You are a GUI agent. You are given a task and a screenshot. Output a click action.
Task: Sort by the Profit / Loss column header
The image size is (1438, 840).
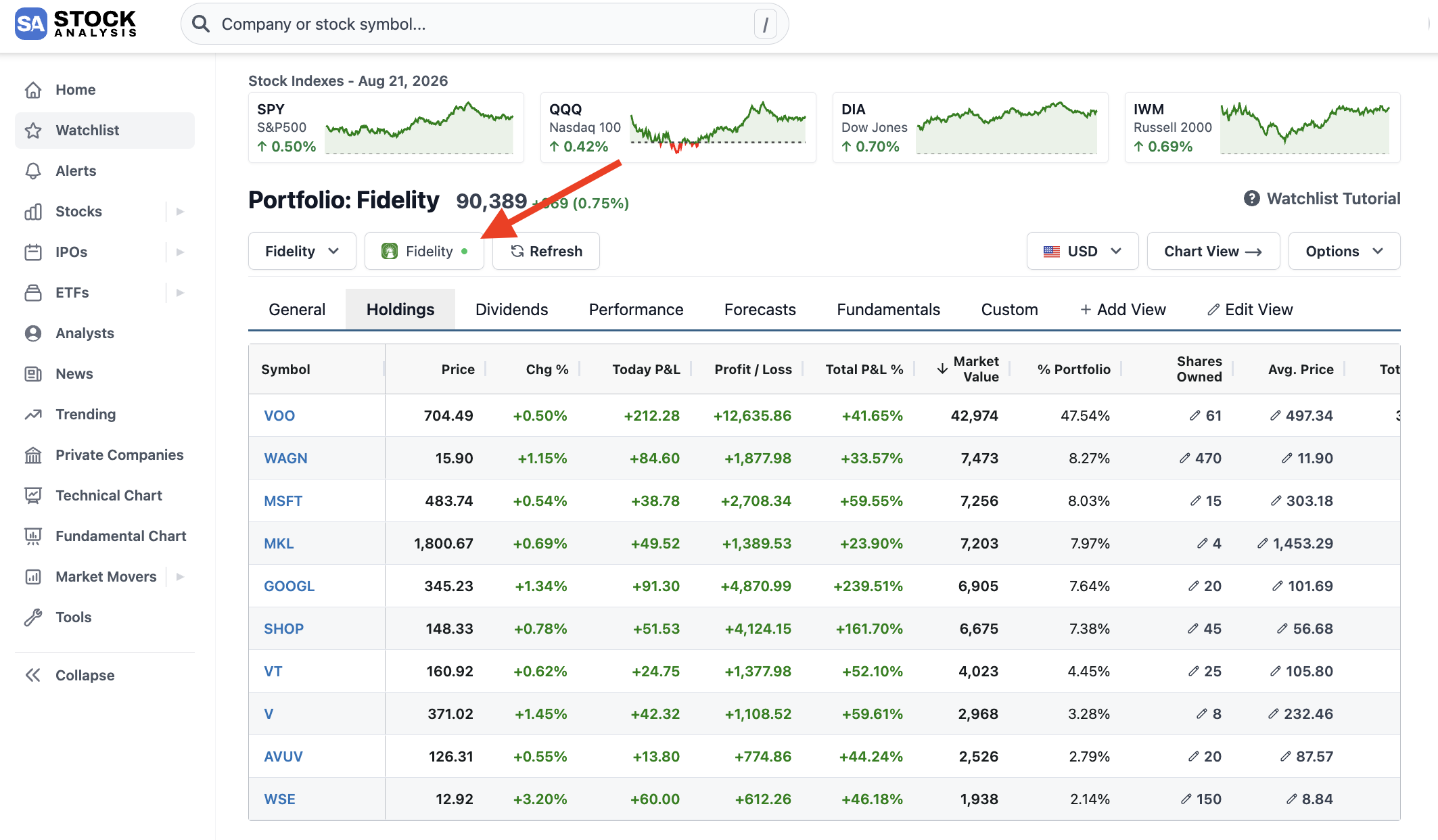(753, 369)
